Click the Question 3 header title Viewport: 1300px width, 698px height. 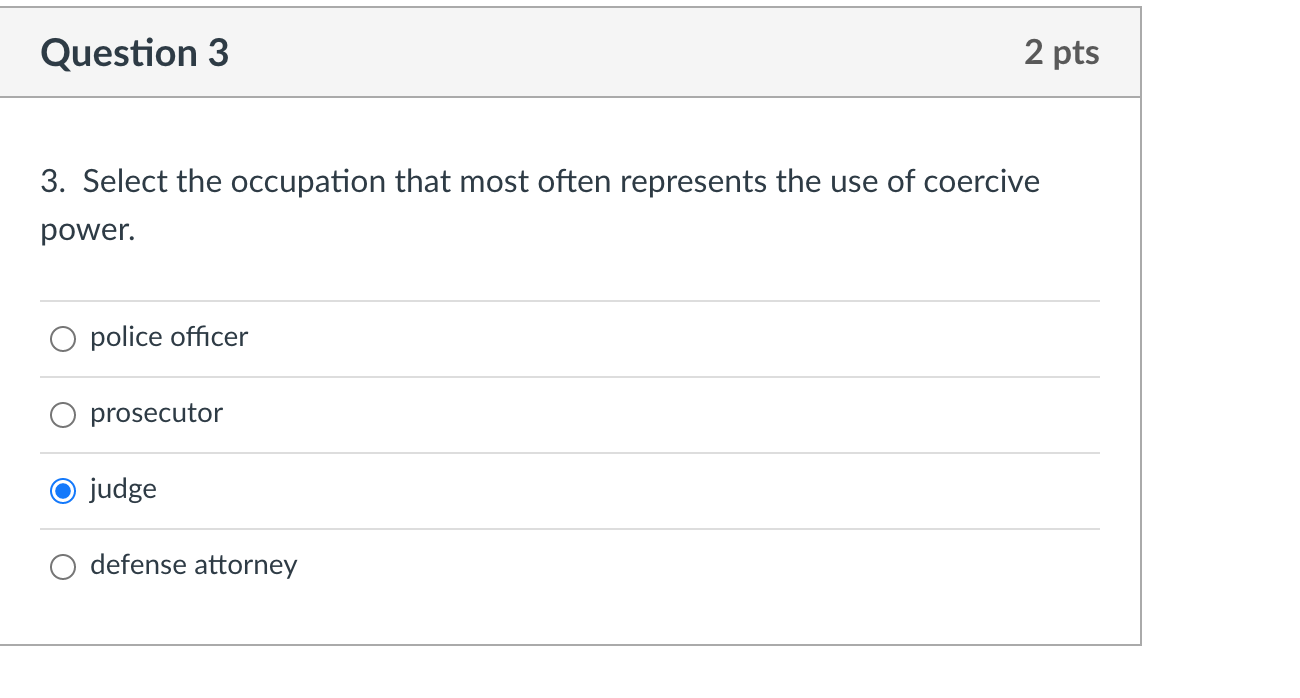pyautogui.click(x=134, y=53)
